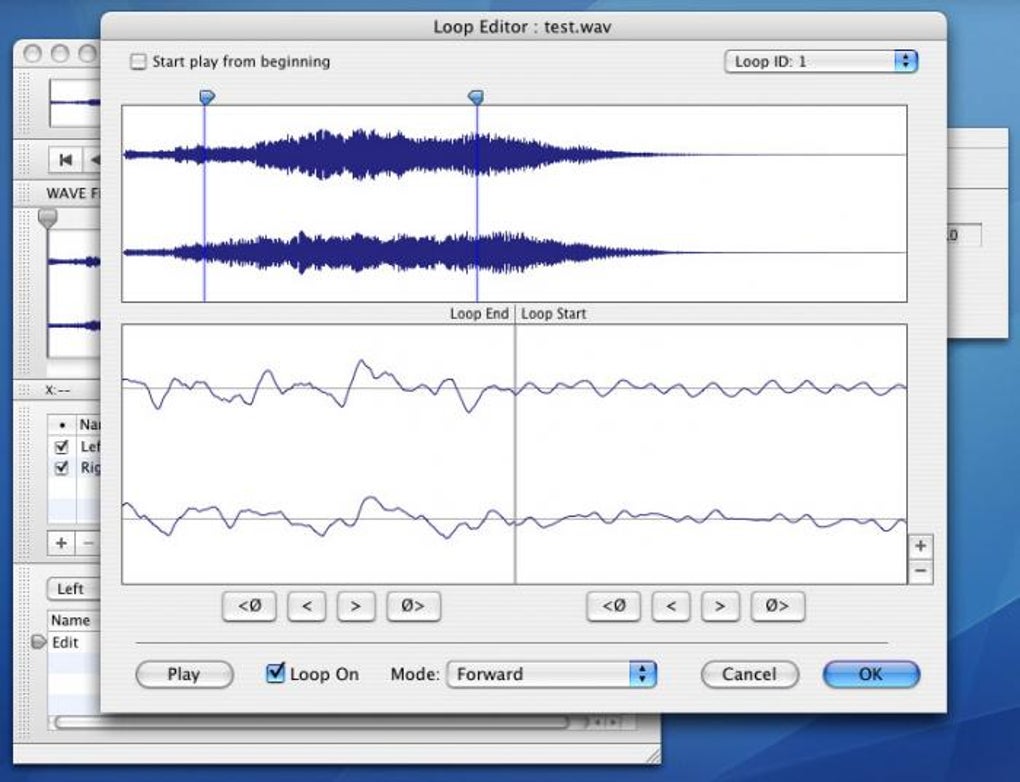Open the Left popup in the background window
1020x782 pixels.
(73, 589)
